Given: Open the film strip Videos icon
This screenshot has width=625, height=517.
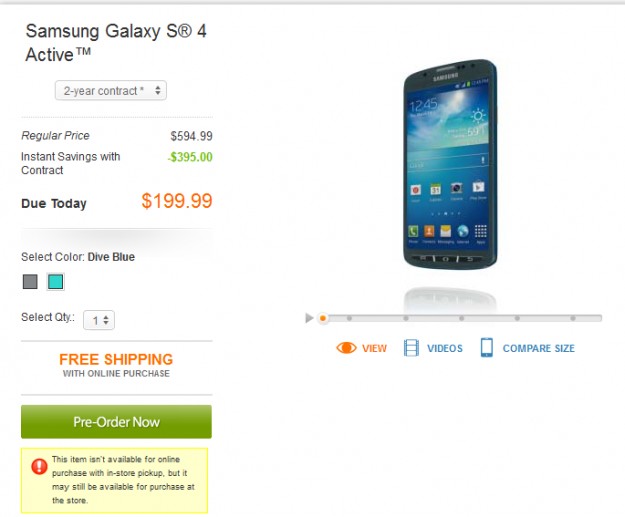Looking at the screenshot, I should (412, 348).
